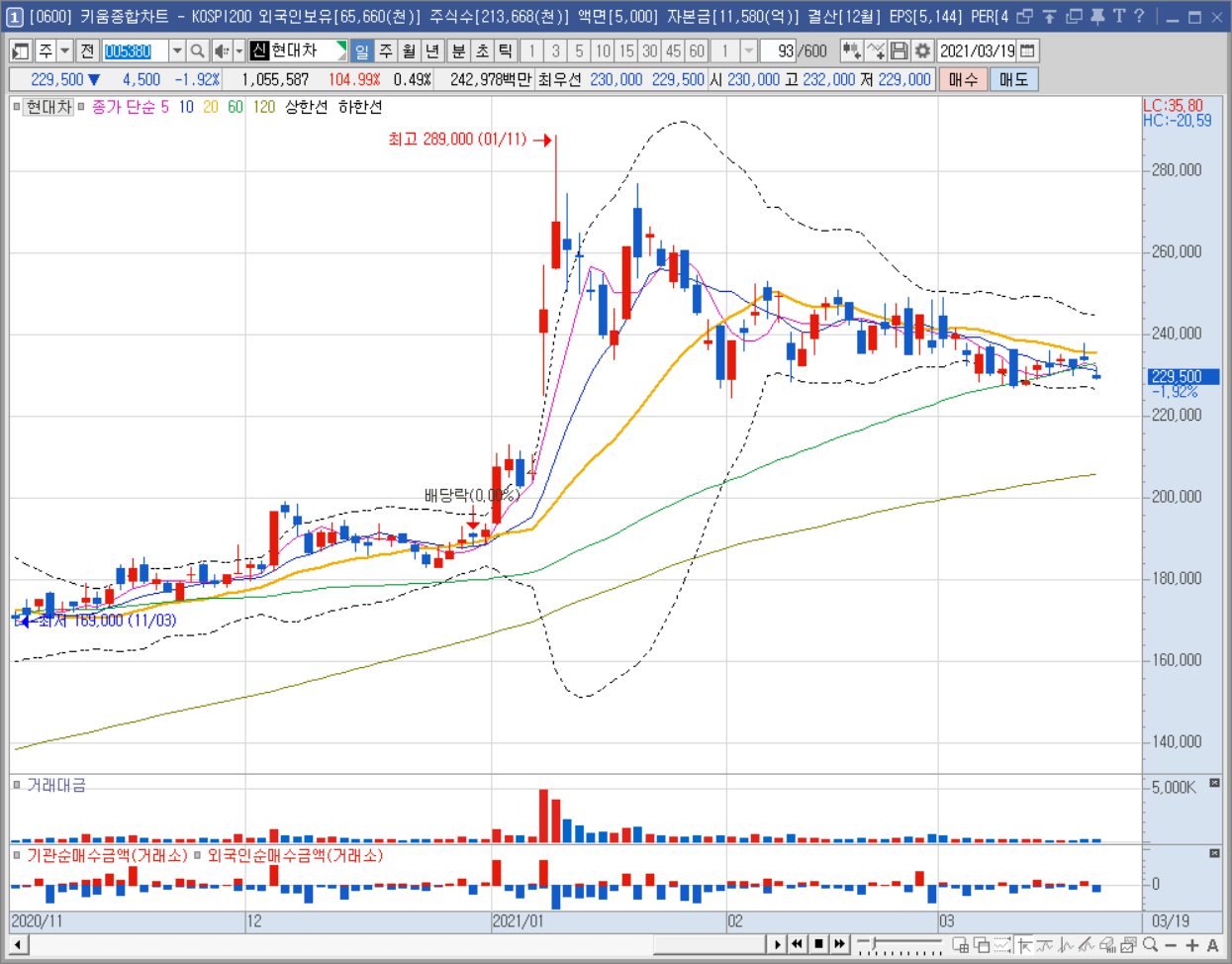The height and width of the screenshot is (964, 1232).
Task: Close the 거래대금 volume panel
Action: pyautogui.click(x=1215, y=783)
